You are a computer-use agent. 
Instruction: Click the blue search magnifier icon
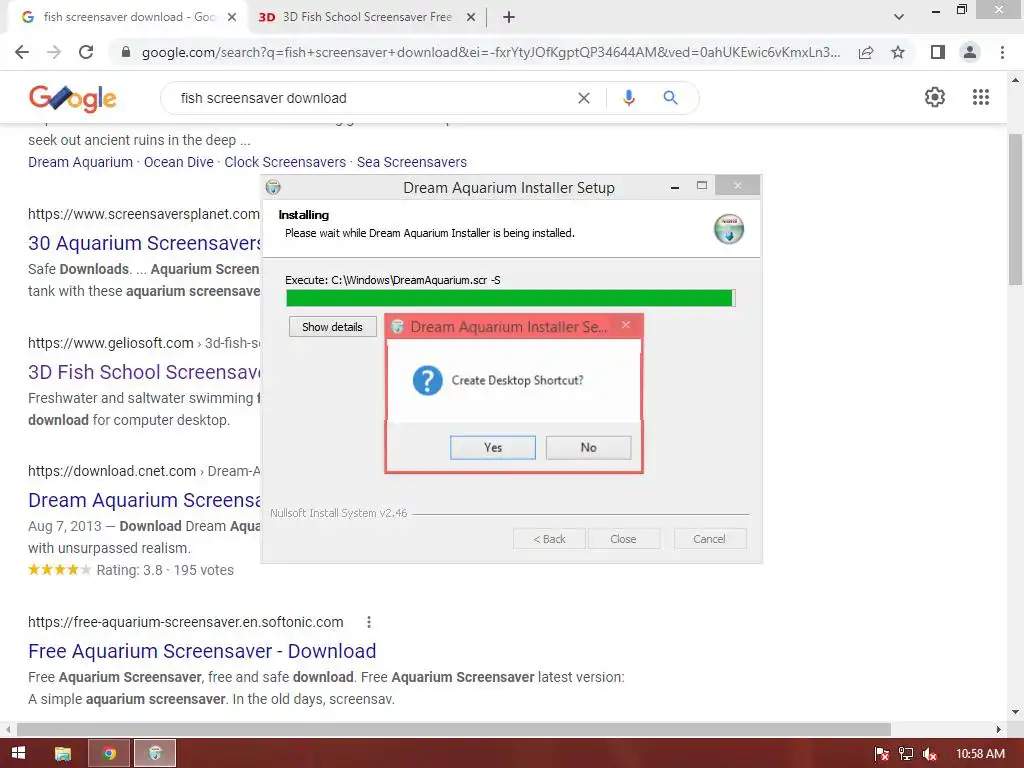(670, 98)
